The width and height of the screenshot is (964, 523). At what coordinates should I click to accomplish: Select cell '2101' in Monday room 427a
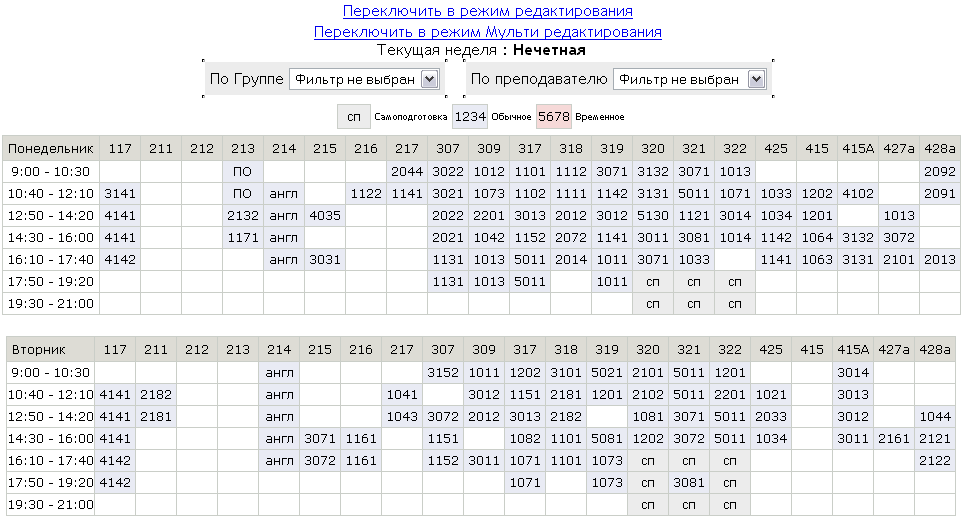[x=899, y=260]
